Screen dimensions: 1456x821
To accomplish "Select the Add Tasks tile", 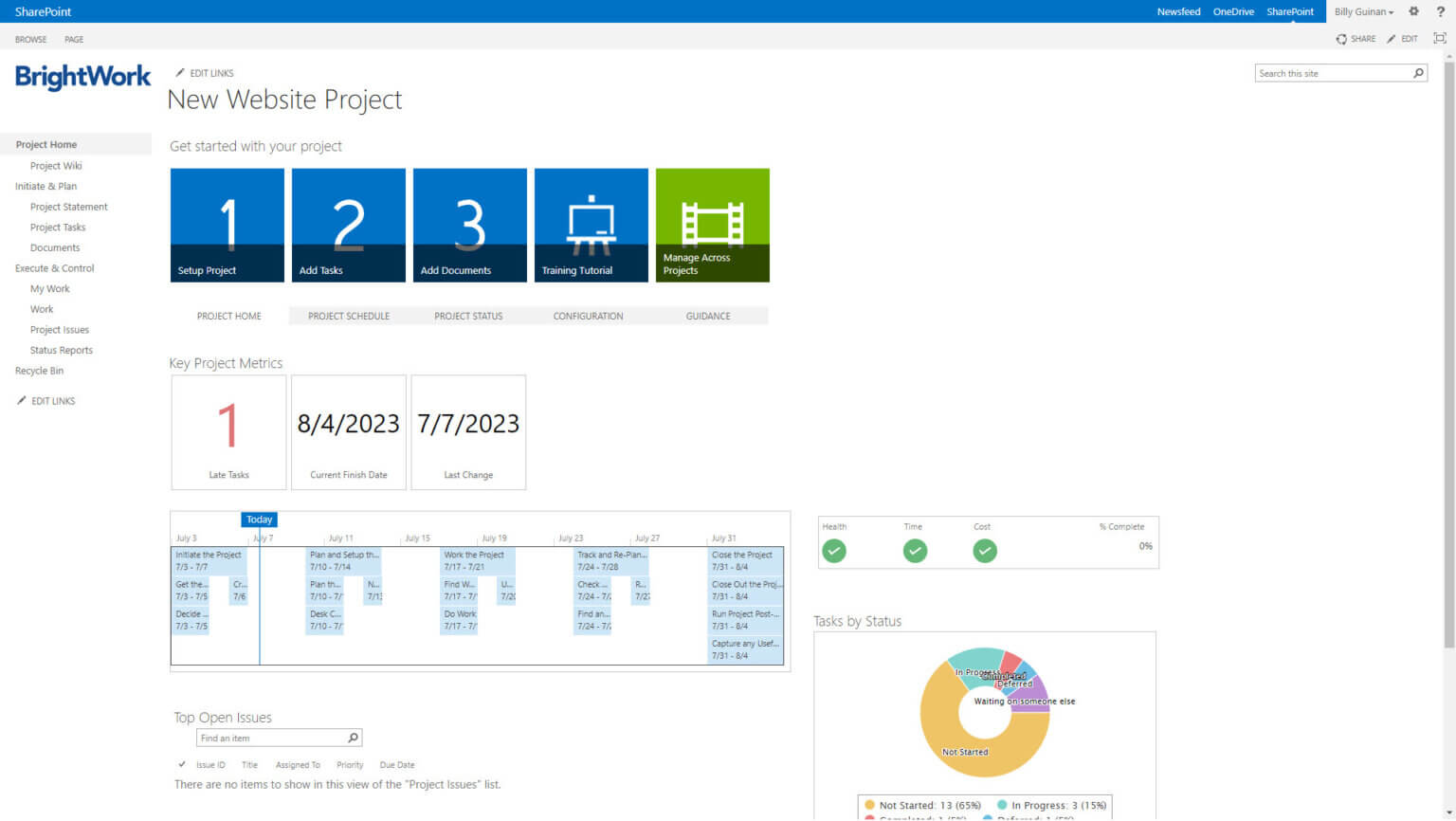I will 348,225.
